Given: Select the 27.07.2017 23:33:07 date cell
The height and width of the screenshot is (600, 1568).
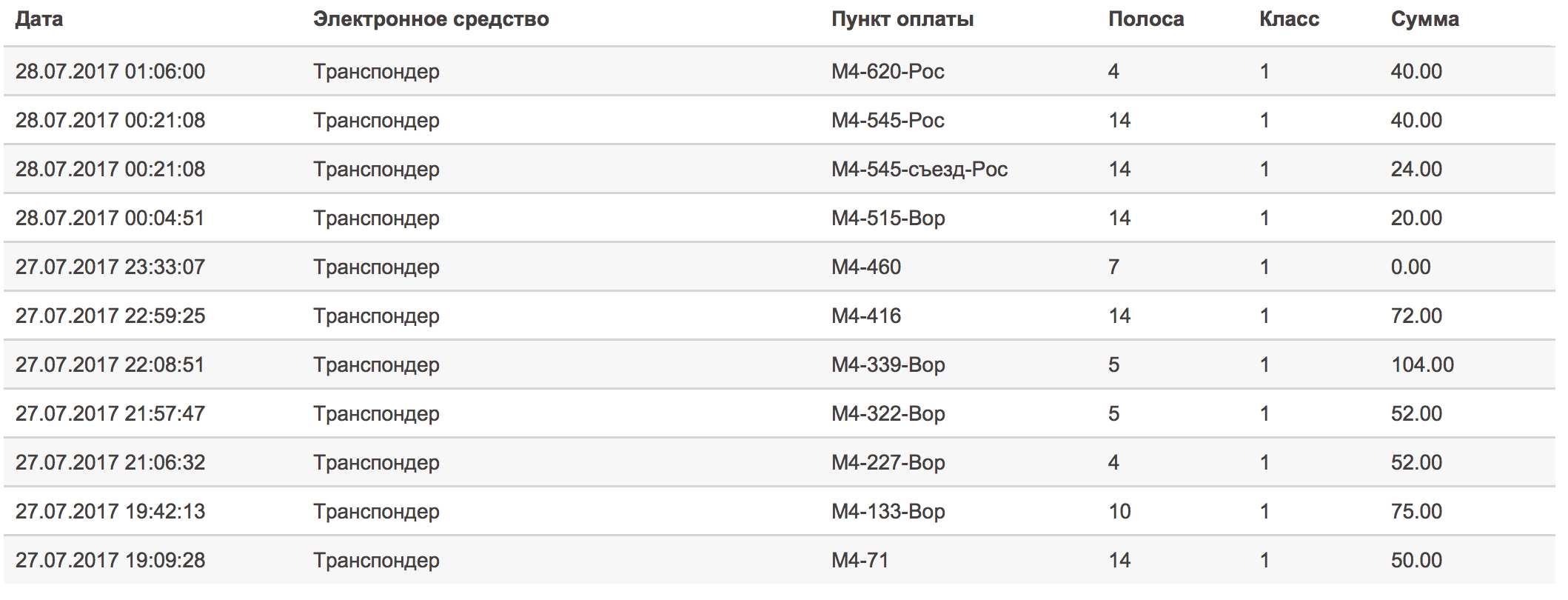Looking at the screenshot, I should [110, 267].
